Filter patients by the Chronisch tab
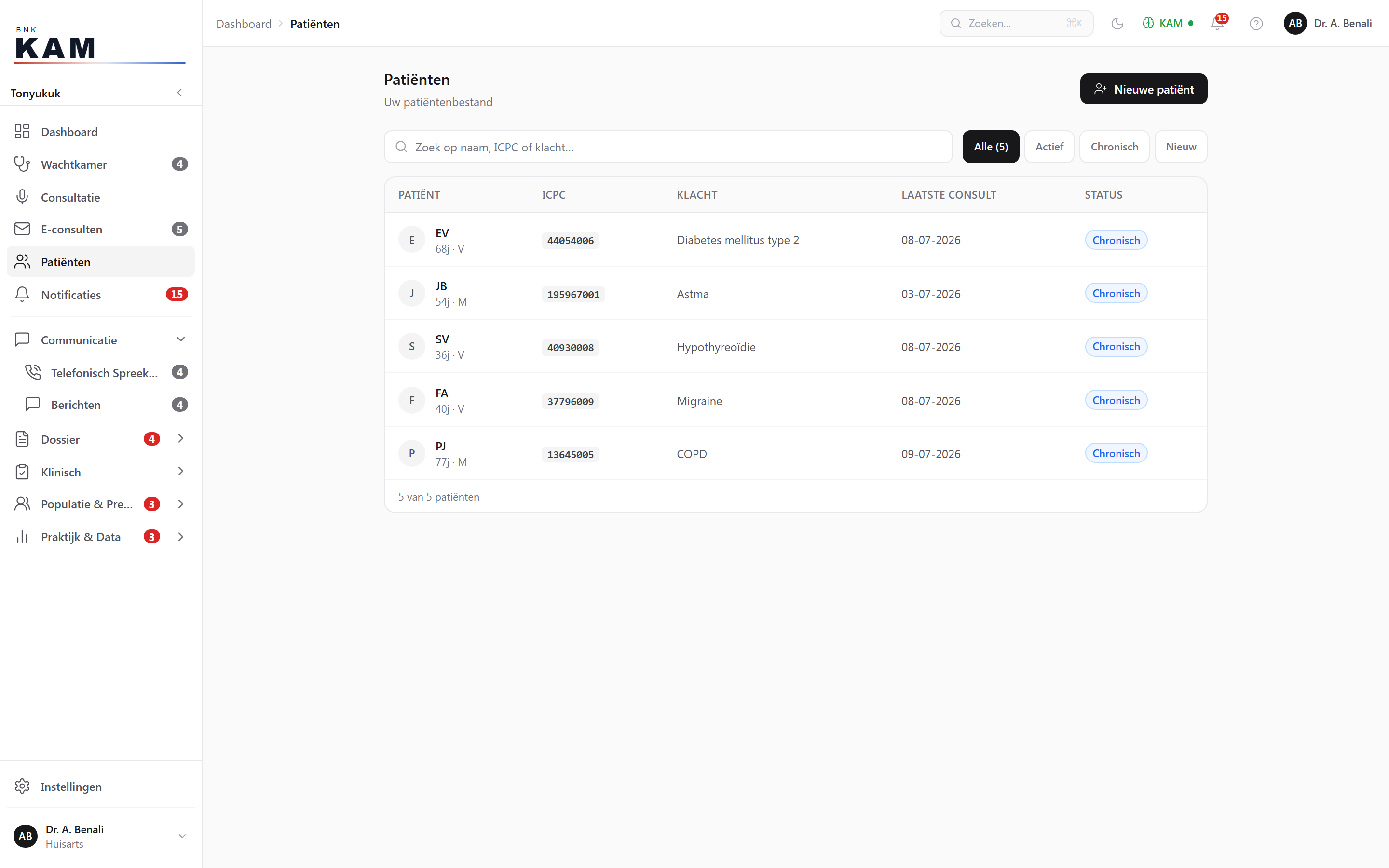Image resolution: width=1389 pixels, height=868 pixels. (1114, 147)
